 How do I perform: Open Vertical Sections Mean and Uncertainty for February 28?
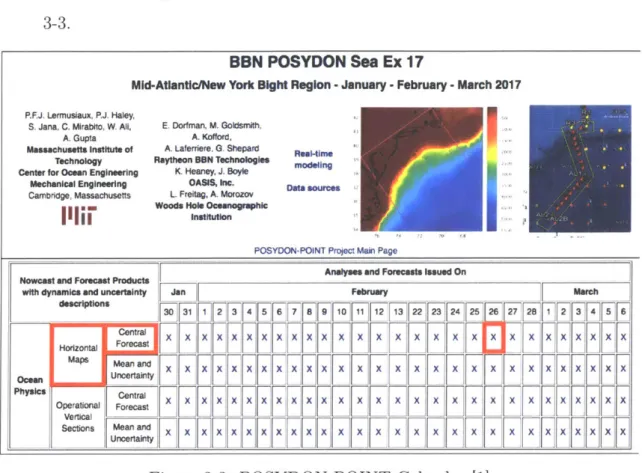531,432
